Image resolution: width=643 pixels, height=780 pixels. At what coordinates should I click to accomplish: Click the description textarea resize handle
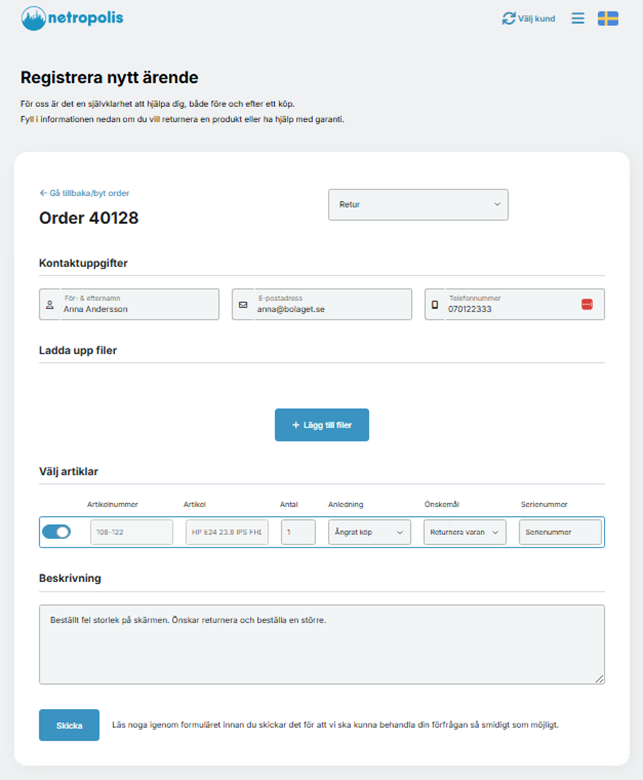pyautogui.click(x=600, y=679)
